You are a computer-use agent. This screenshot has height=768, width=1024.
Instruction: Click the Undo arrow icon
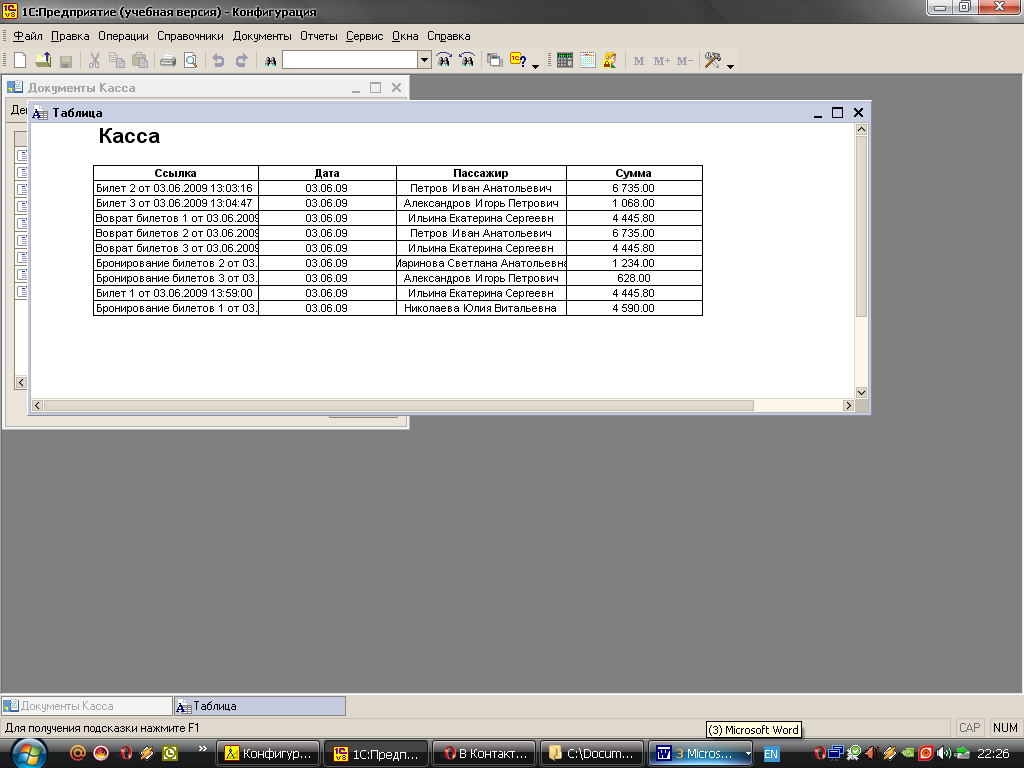point(218,61)
